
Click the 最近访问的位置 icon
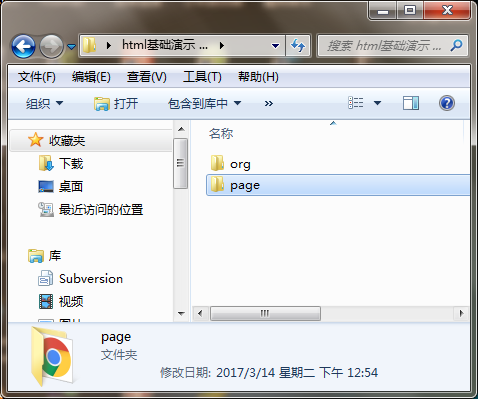point(46,210)
